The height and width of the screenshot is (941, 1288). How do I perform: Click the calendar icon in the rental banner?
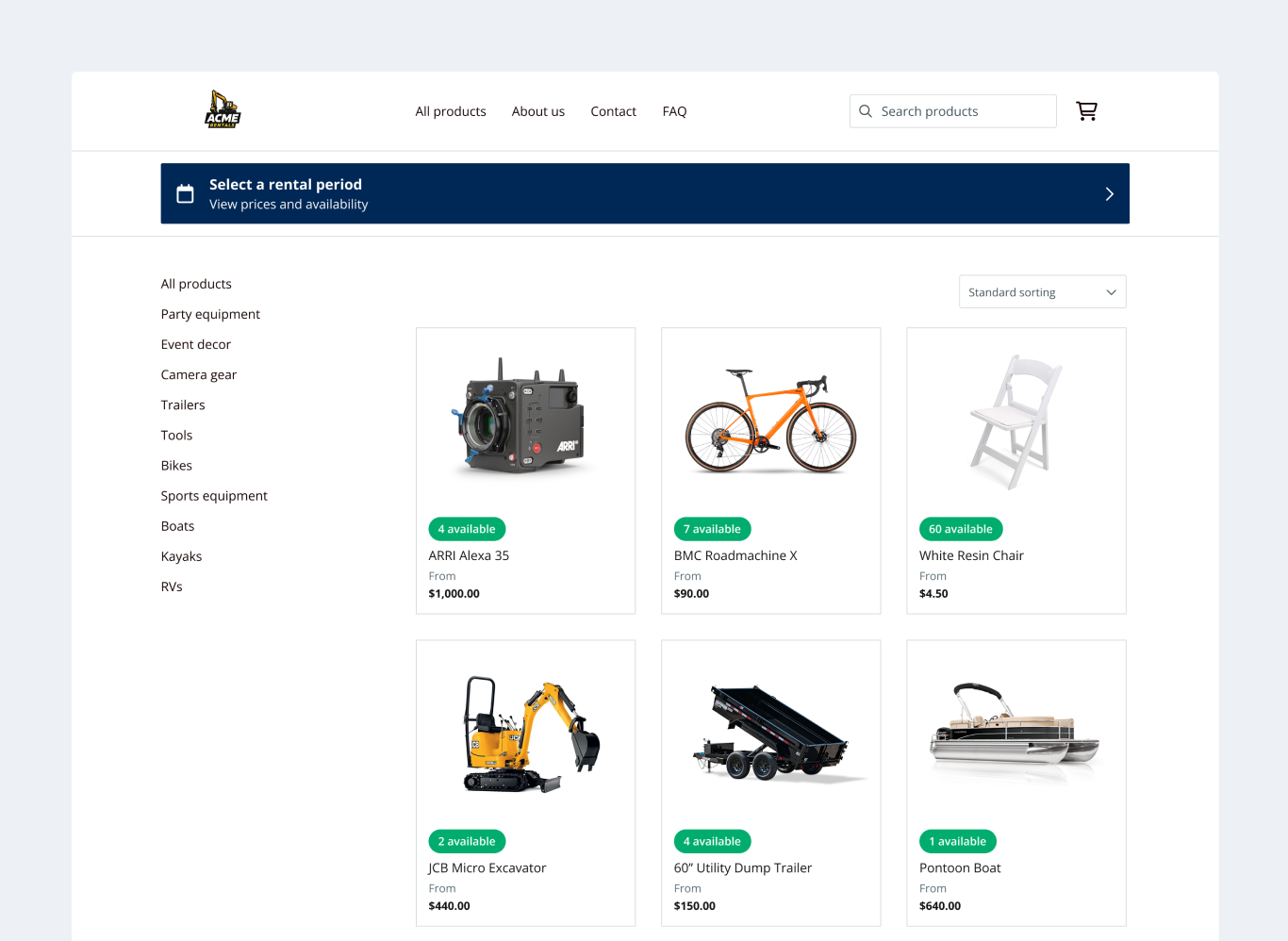[185, 193]
